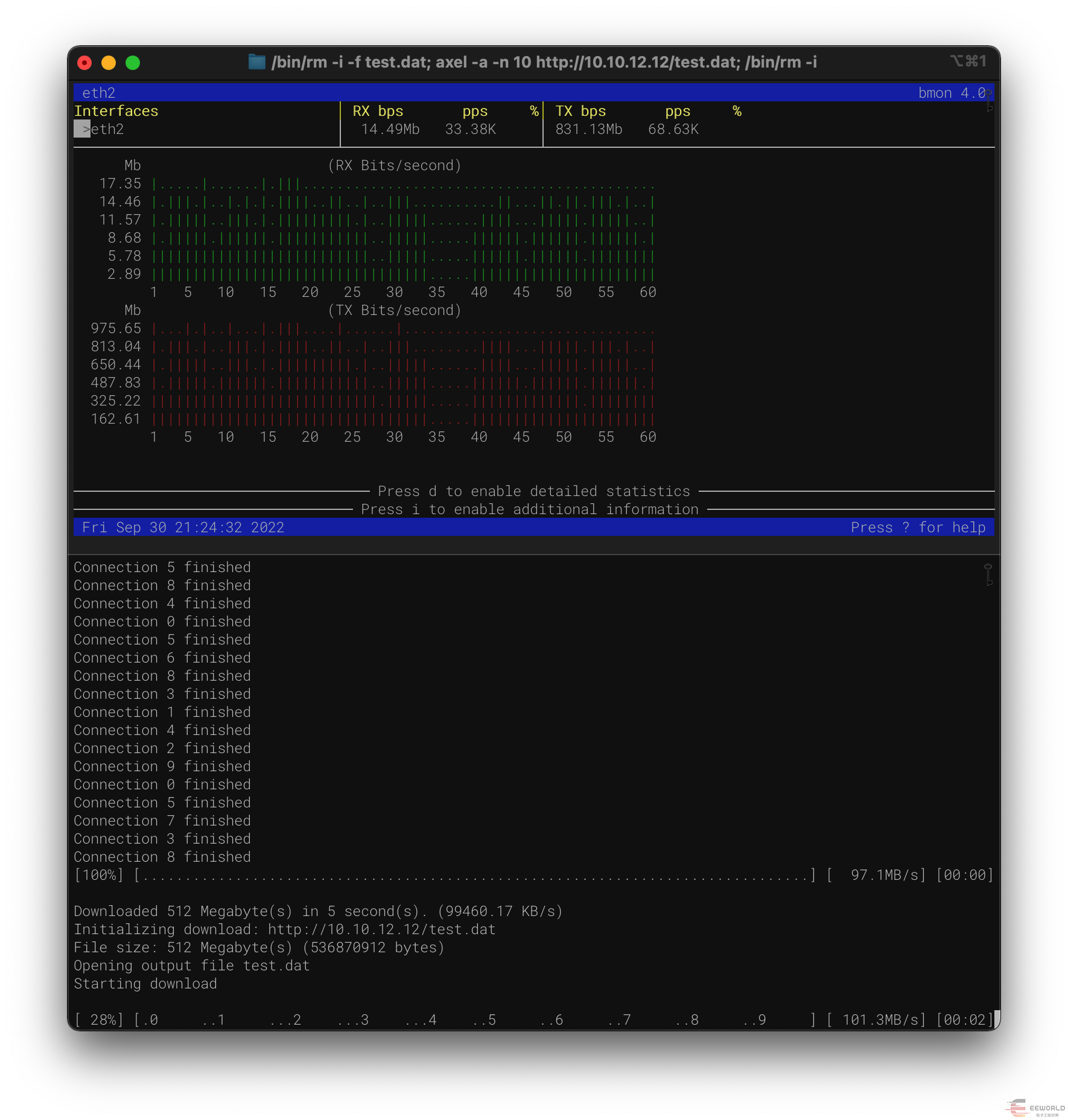Click the yellow minimize window button

point(109,63)
